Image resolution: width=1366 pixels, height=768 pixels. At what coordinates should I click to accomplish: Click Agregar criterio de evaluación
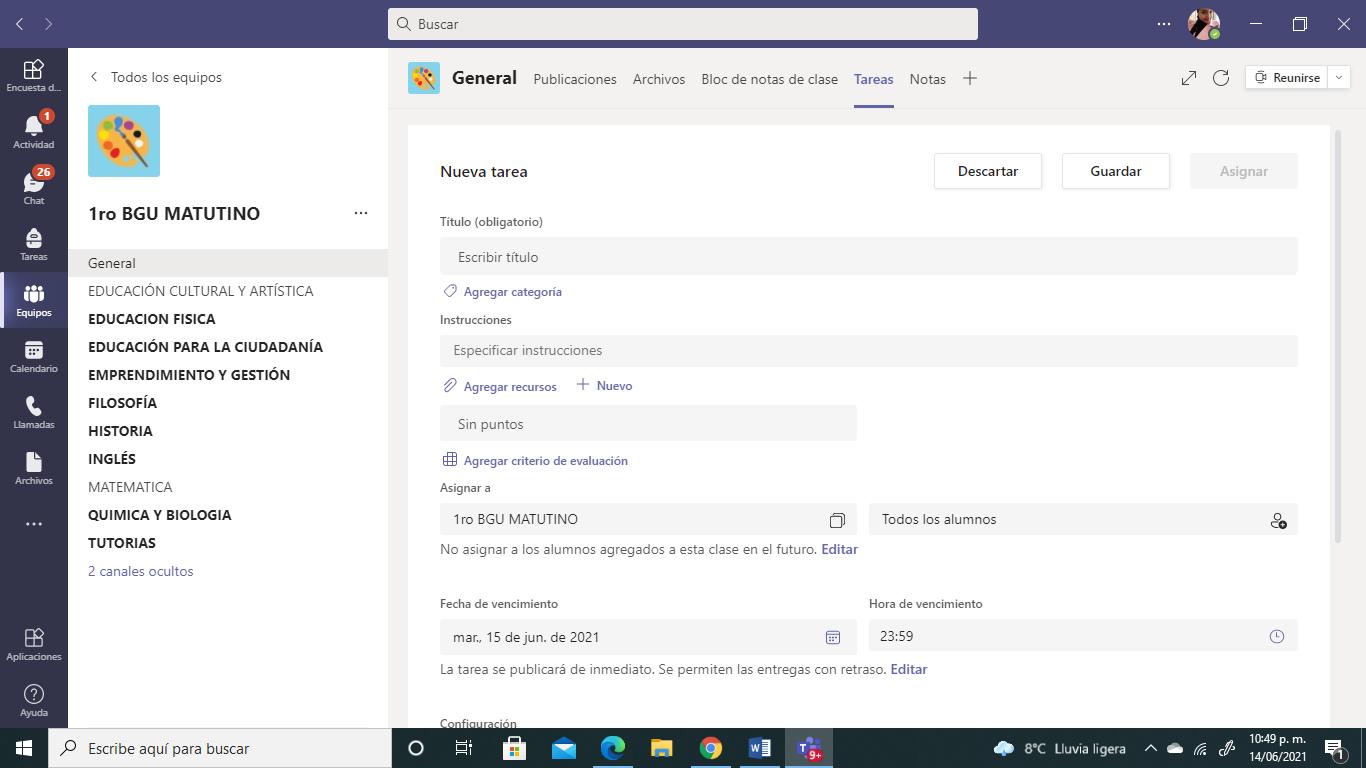pyautogui.click(x=535, y=461)
